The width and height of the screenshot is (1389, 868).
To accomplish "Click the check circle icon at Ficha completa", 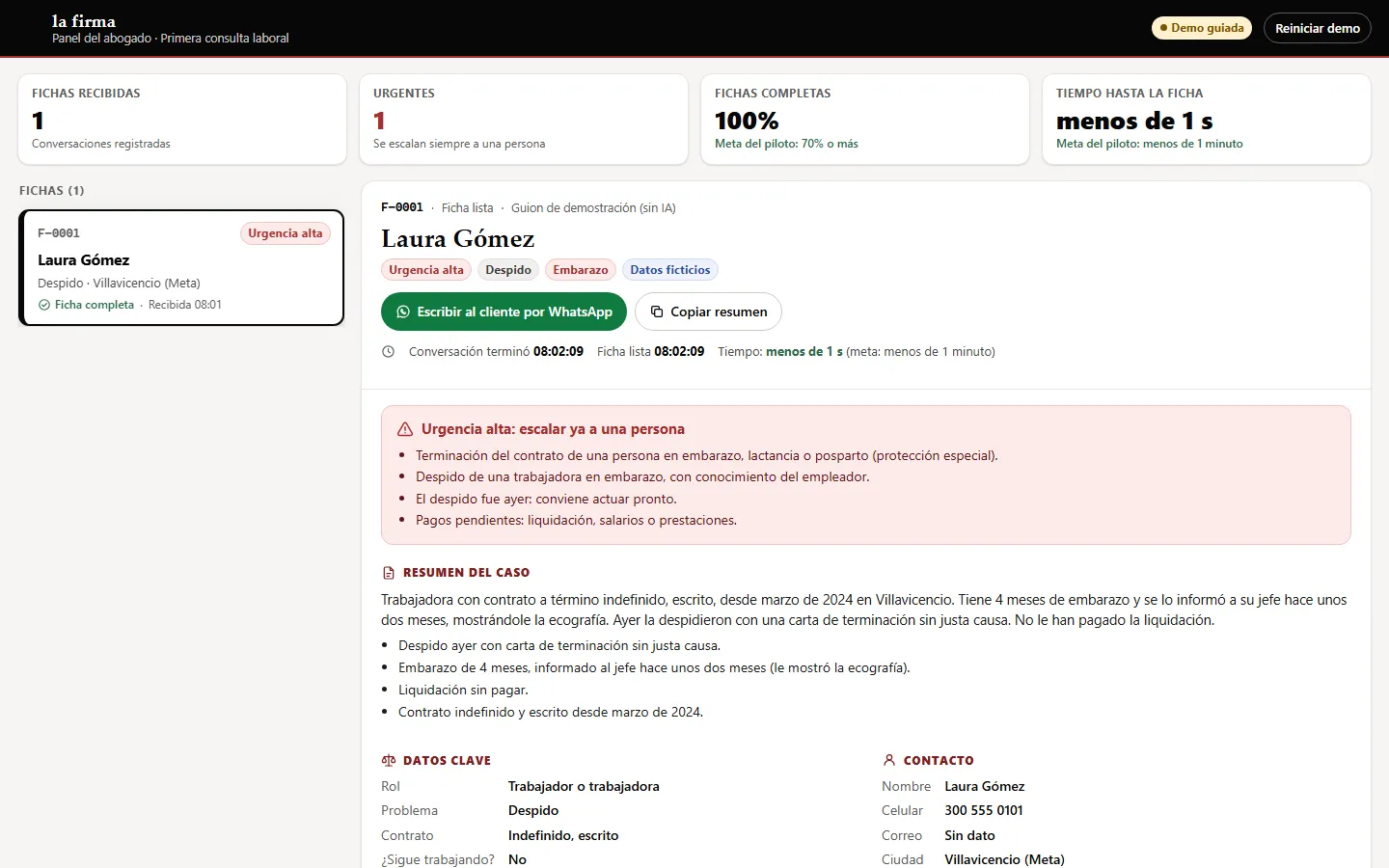I will coord(44,305).
